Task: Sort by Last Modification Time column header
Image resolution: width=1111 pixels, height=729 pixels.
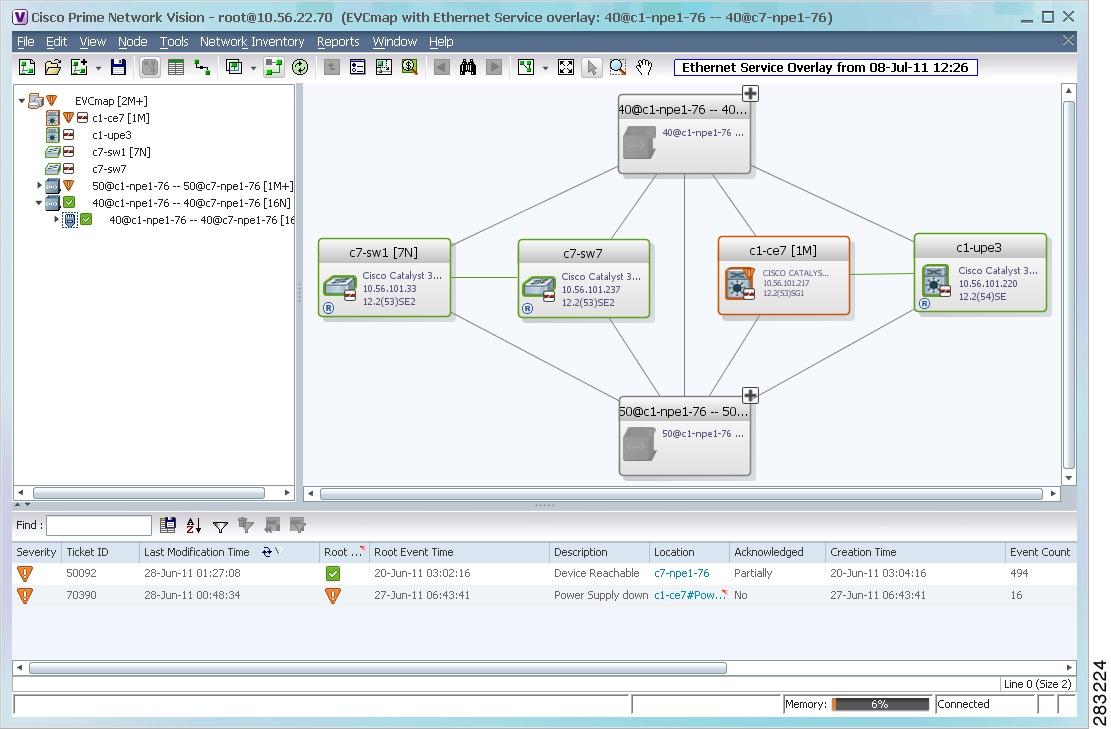Action: pyautogui.click(x=229, y=552)
